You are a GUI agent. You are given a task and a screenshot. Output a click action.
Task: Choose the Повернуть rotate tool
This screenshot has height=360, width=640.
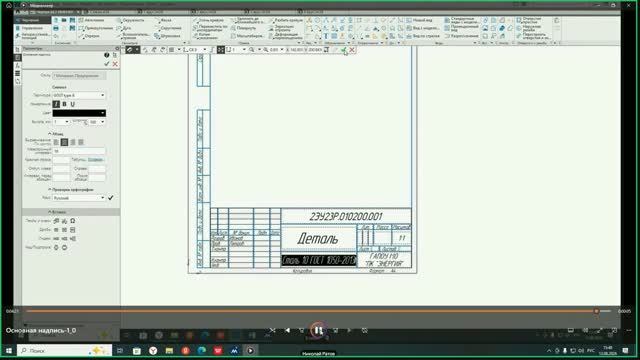[x=243, y=28]
